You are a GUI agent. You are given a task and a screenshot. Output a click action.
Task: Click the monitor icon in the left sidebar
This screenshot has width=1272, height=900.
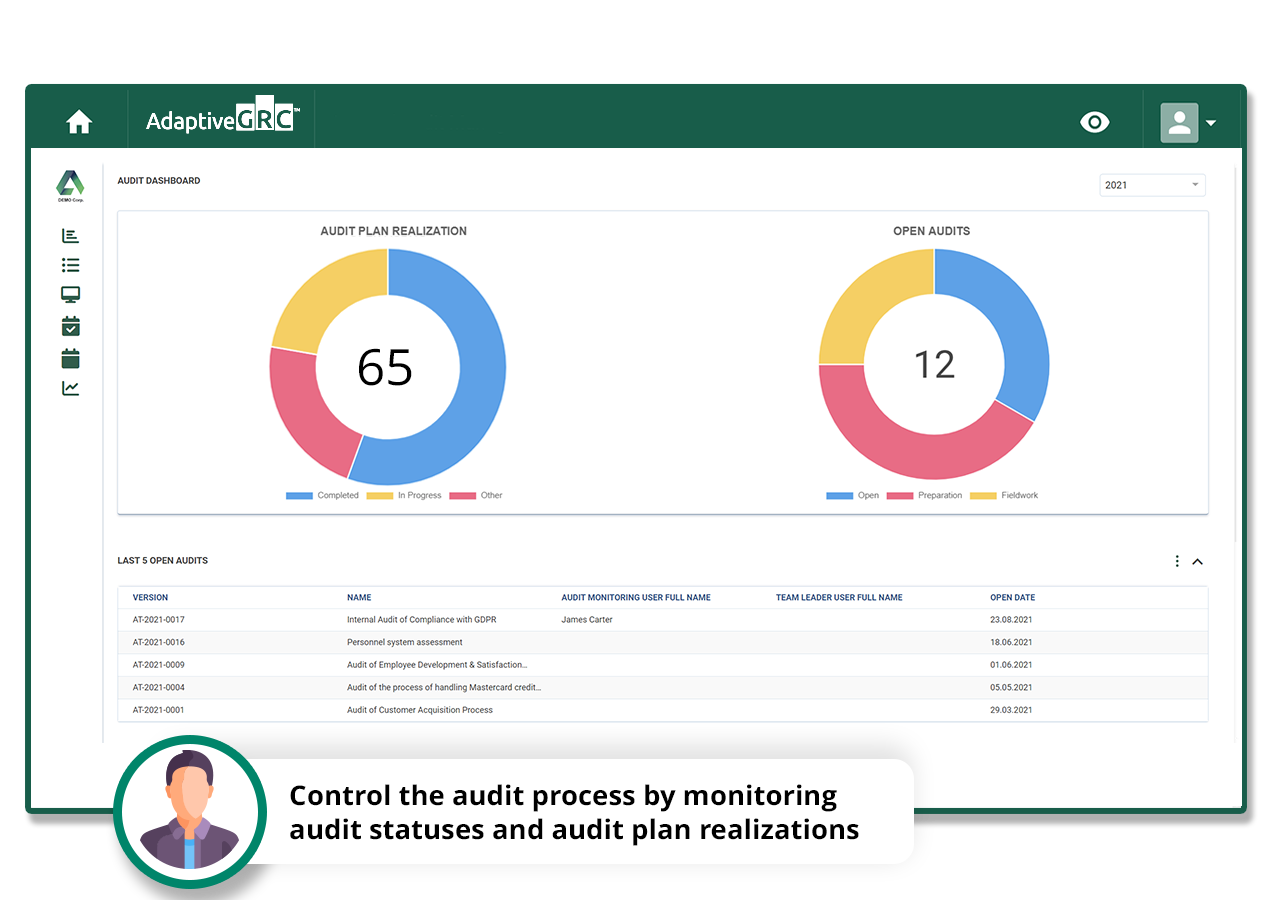[x=70, y=294]
